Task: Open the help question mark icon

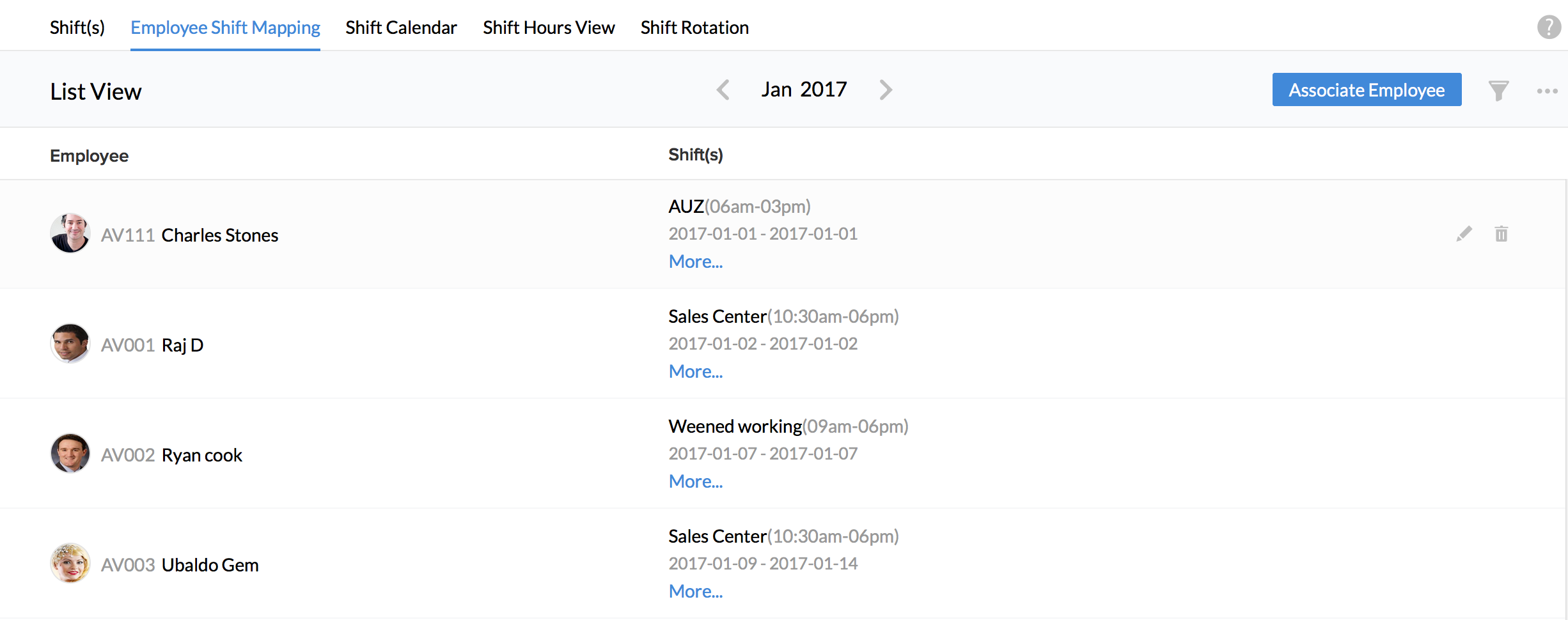Action: pos(1548,27)
